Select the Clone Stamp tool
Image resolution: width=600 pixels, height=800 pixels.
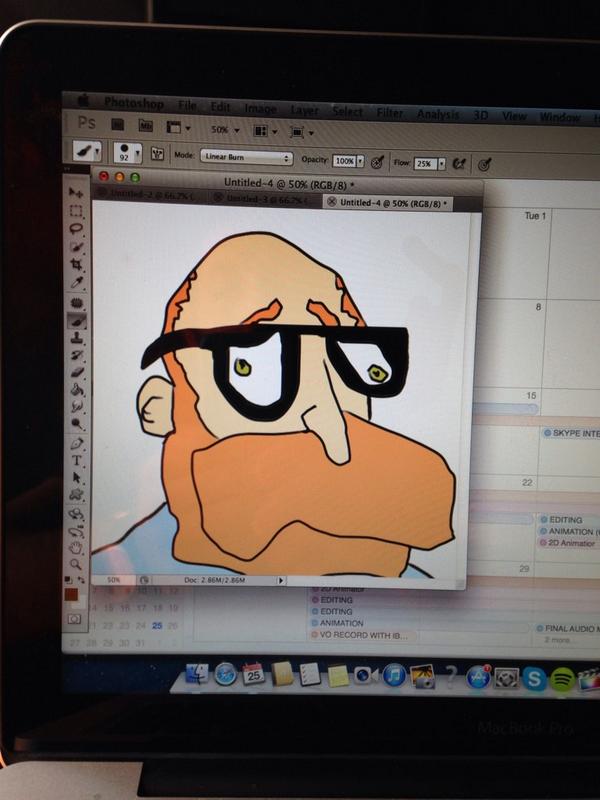pos(77,337)
